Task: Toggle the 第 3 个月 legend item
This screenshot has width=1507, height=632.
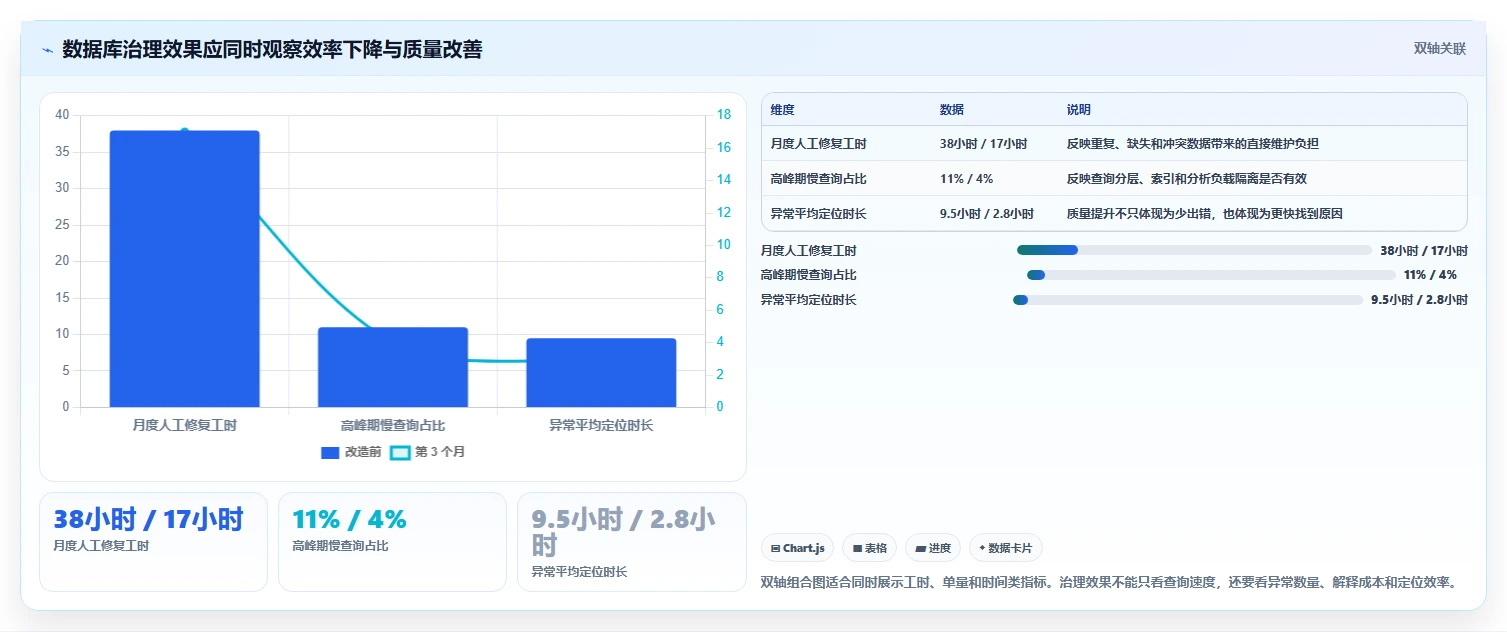Action: [427, 452]
